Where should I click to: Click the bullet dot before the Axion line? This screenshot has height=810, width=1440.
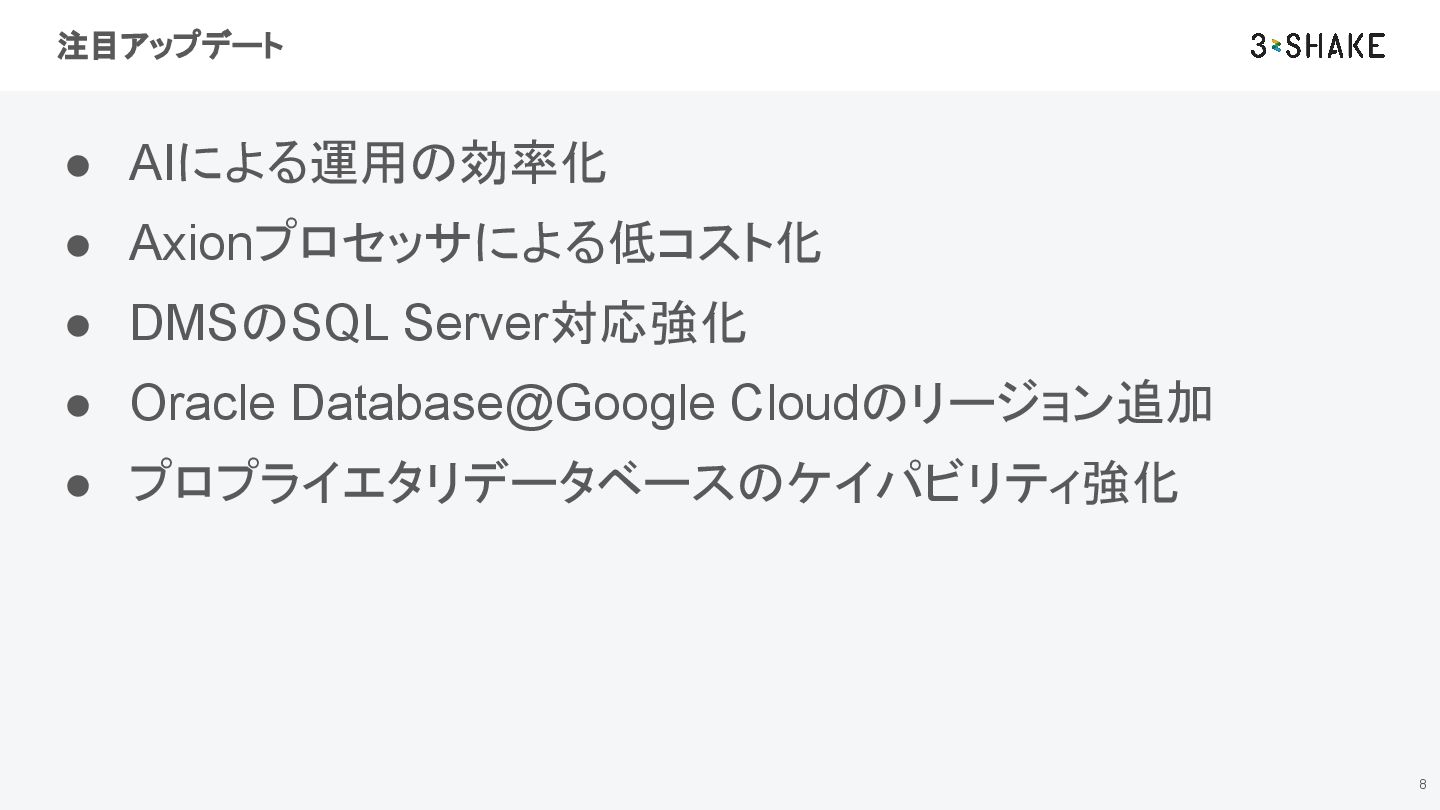(80, 245)
